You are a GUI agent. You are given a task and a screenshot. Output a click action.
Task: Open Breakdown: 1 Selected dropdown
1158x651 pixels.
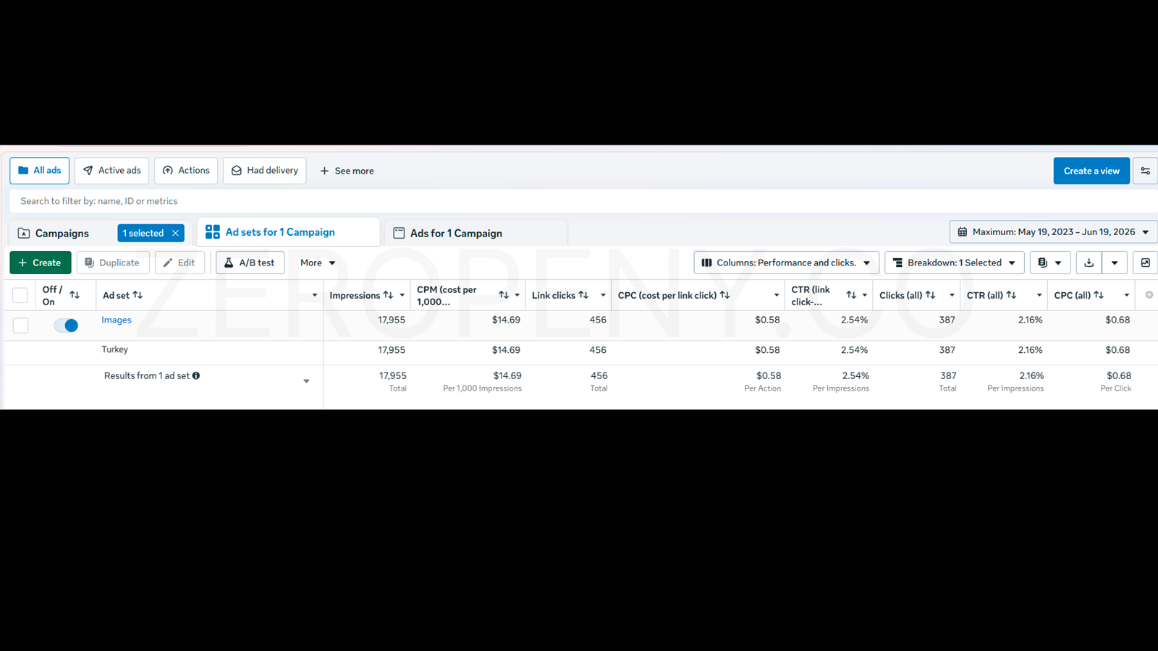(x=954, y=263)
